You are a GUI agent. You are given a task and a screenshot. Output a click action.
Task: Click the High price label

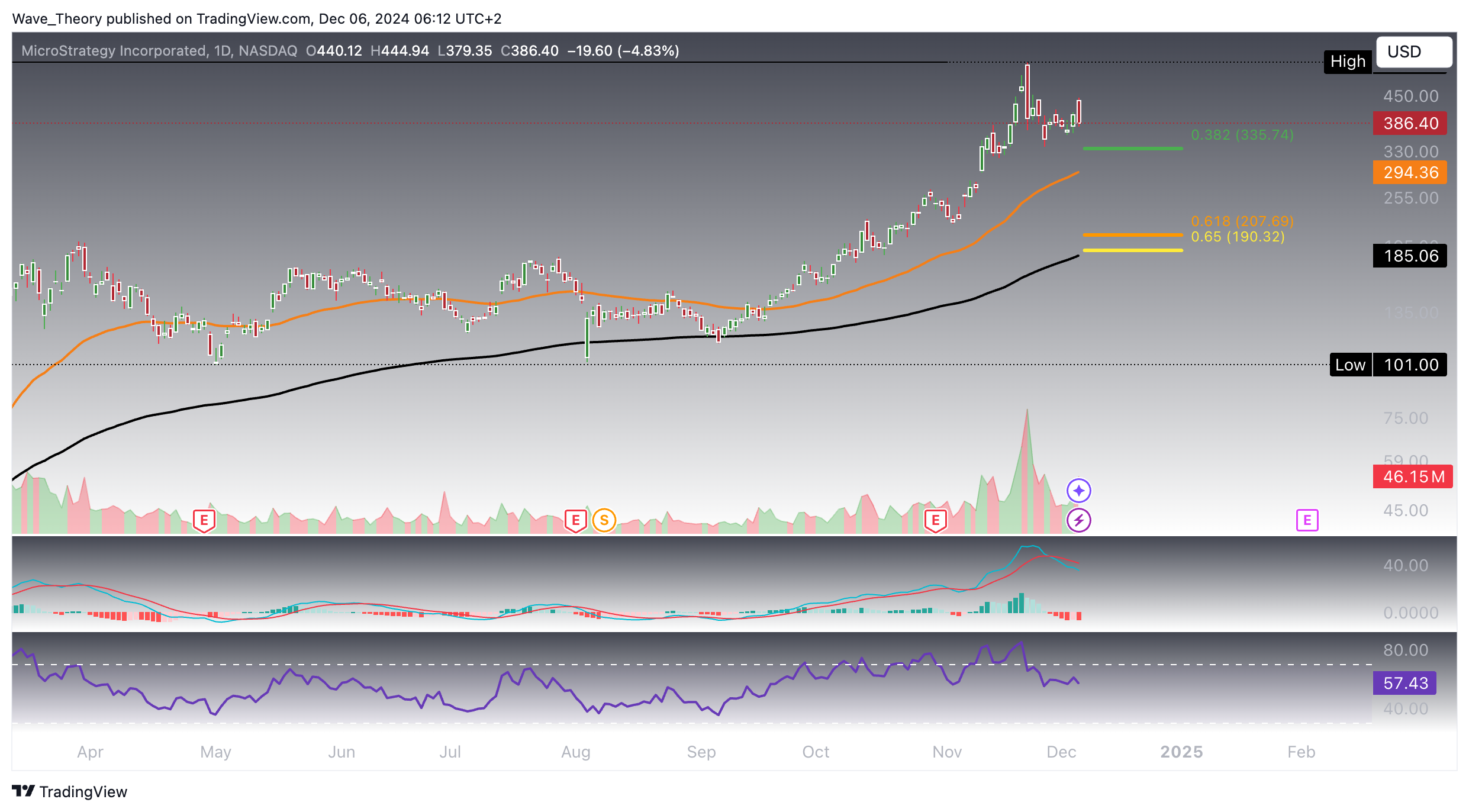click(x=1348, y=62)
